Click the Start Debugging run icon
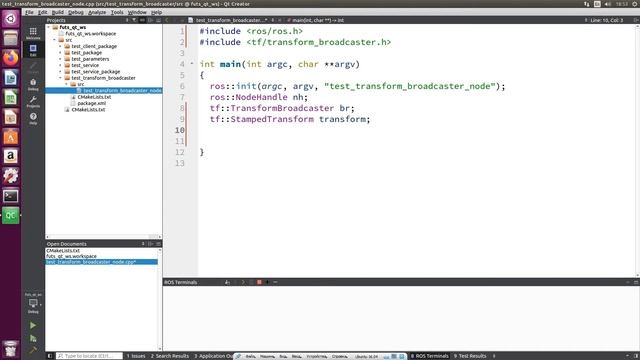Screen dimensions: 640x360 click(33, 338)
